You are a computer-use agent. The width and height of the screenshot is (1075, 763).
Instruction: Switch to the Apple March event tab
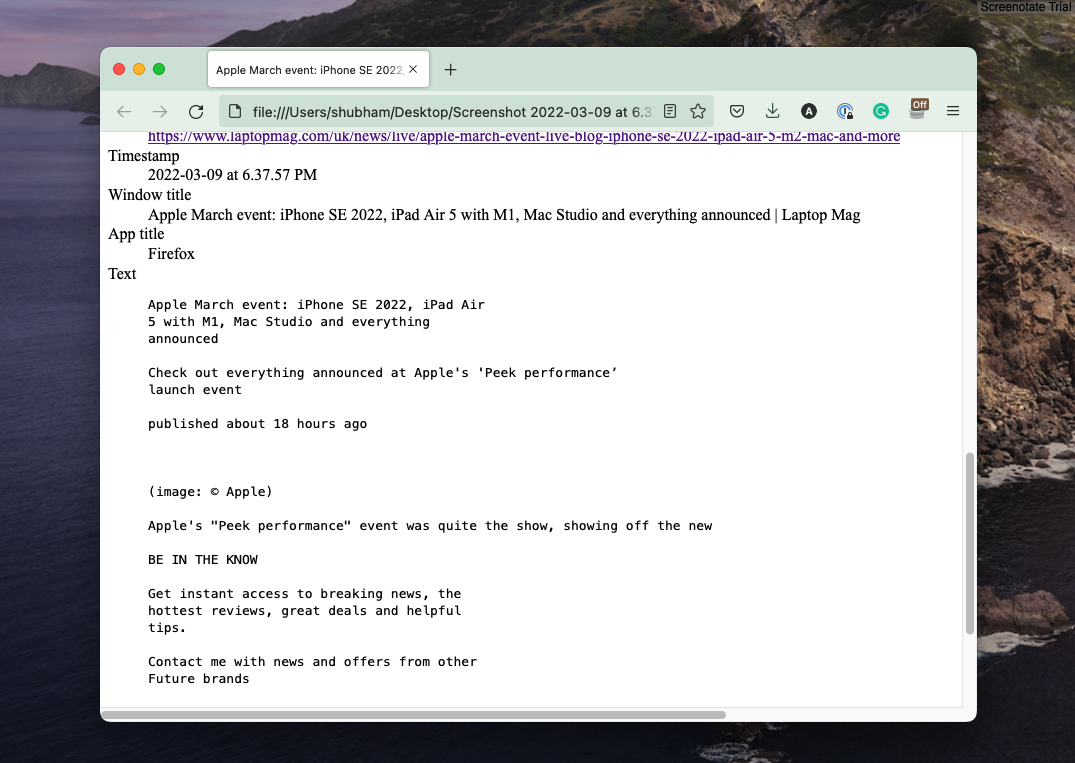point(310,69)
